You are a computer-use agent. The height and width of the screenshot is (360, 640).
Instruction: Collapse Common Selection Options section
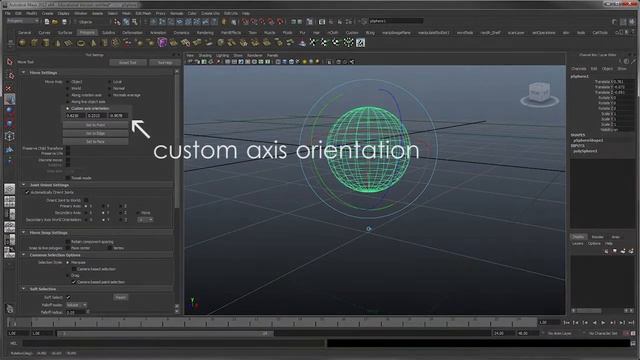[x=24, y=255]
